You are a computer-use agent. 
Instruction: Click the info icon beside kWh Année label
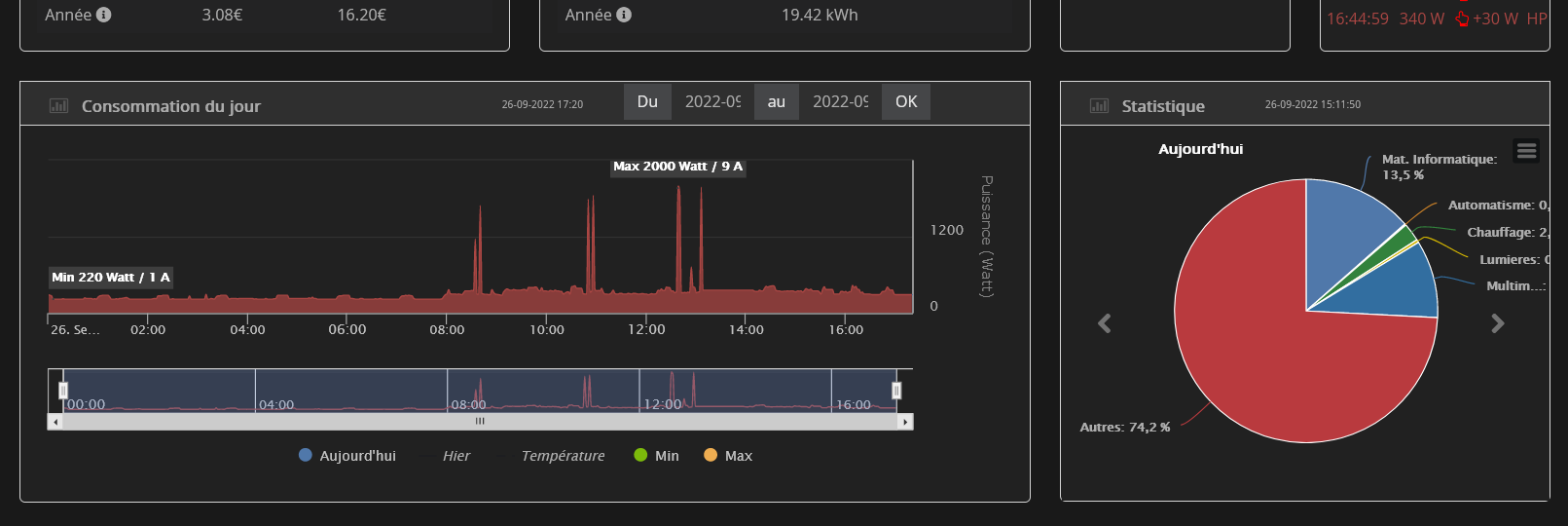coord(624,15)
